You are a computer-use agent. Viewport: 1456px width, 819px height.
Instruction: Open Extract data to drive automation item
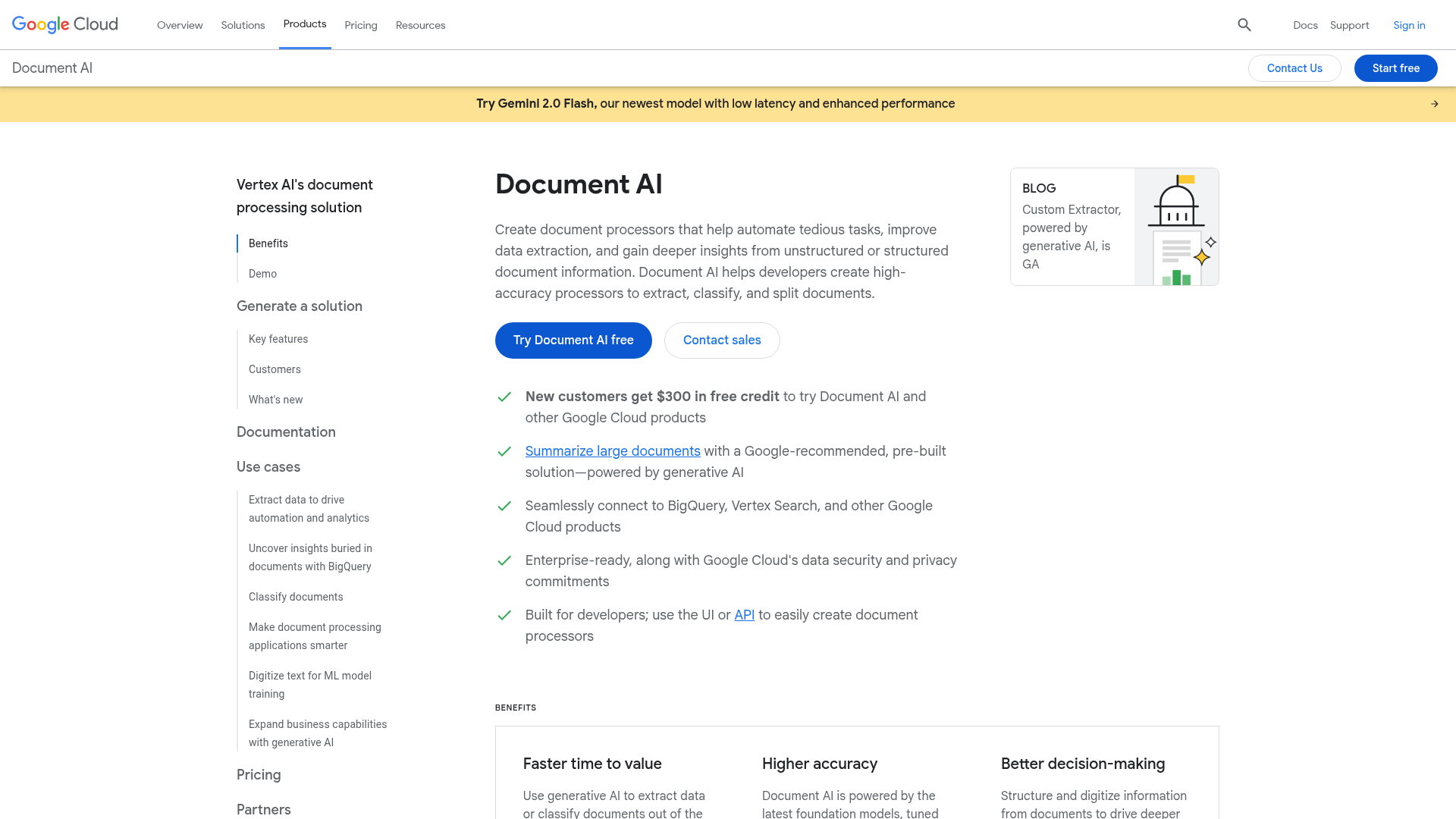(309, 509)
